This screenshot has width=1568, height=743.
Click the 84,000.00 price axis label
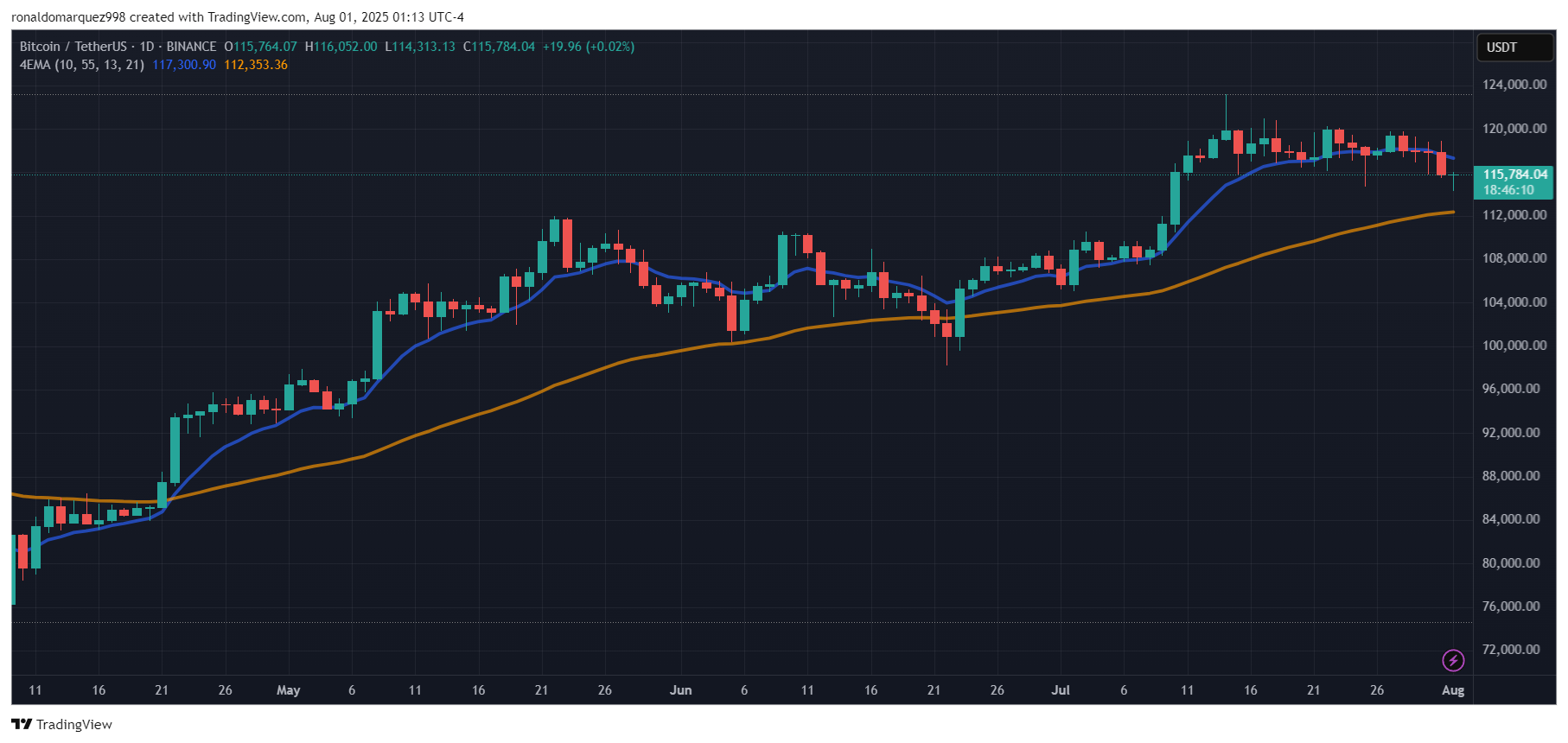[1511, 519]
